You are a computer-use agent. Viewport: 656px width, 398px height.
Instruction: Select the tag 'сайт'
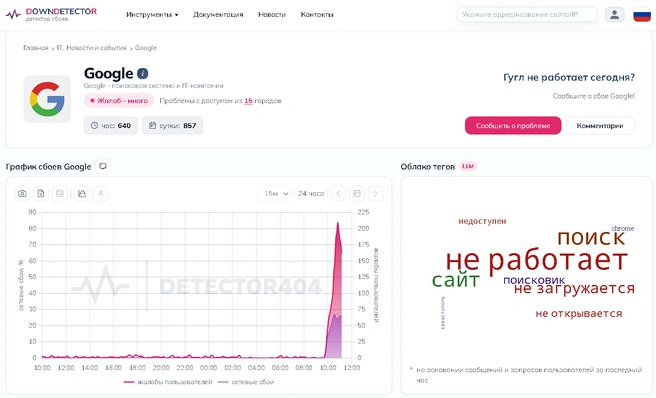456,280
